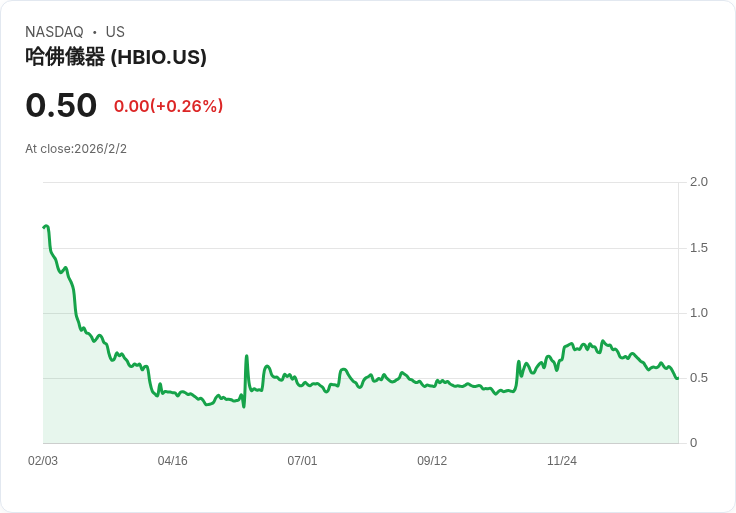Click the 2.0 price axis label
Screen dimensions: 736x513
698,182
